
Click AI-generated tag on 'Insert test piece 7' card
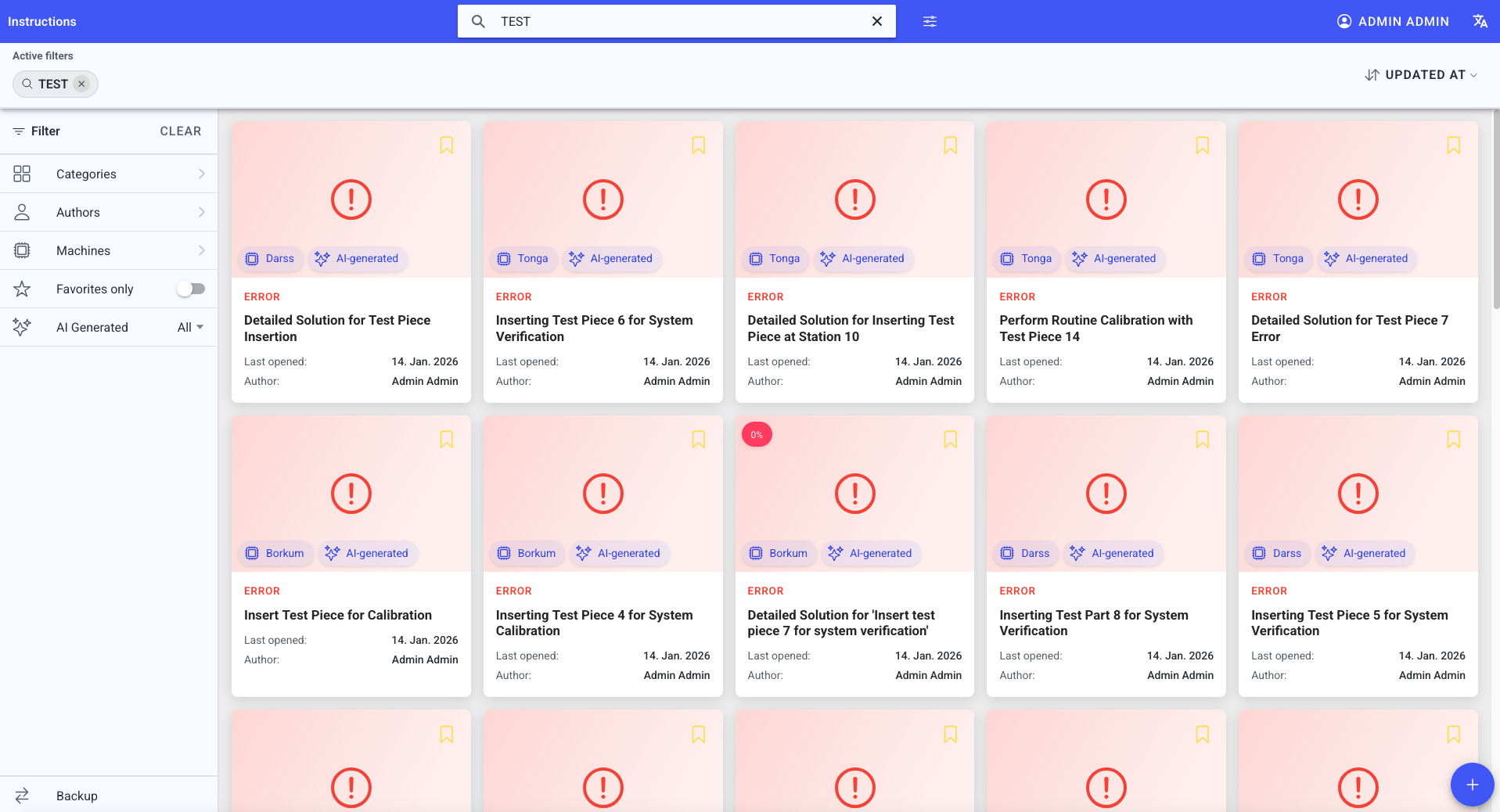pos(871,553)
